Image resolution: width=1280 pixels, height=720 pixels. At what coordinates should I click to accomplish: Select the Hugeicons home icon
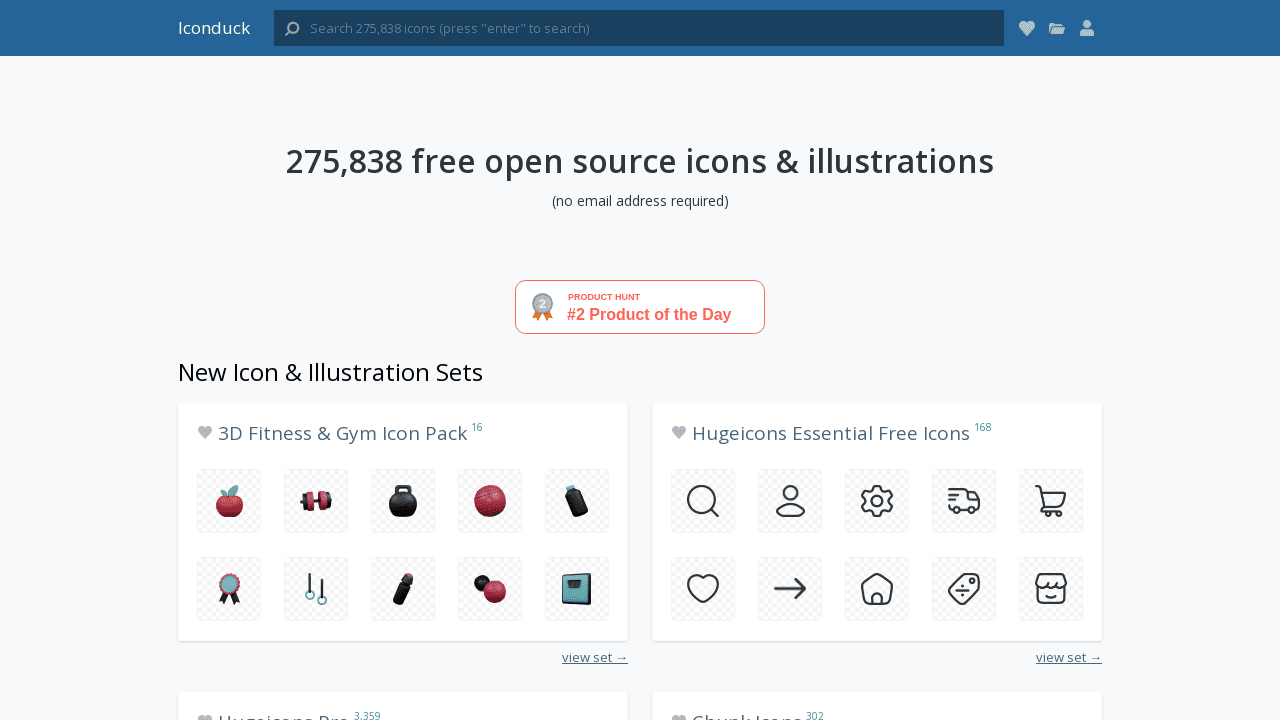[877, 589]
